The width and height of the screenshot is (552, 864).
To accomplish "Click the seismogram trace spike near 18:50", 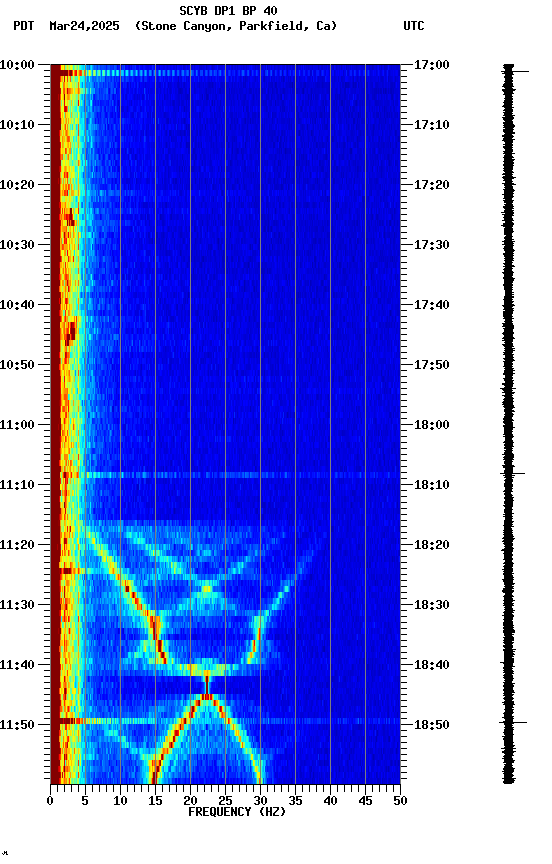I will coord(513,722).
